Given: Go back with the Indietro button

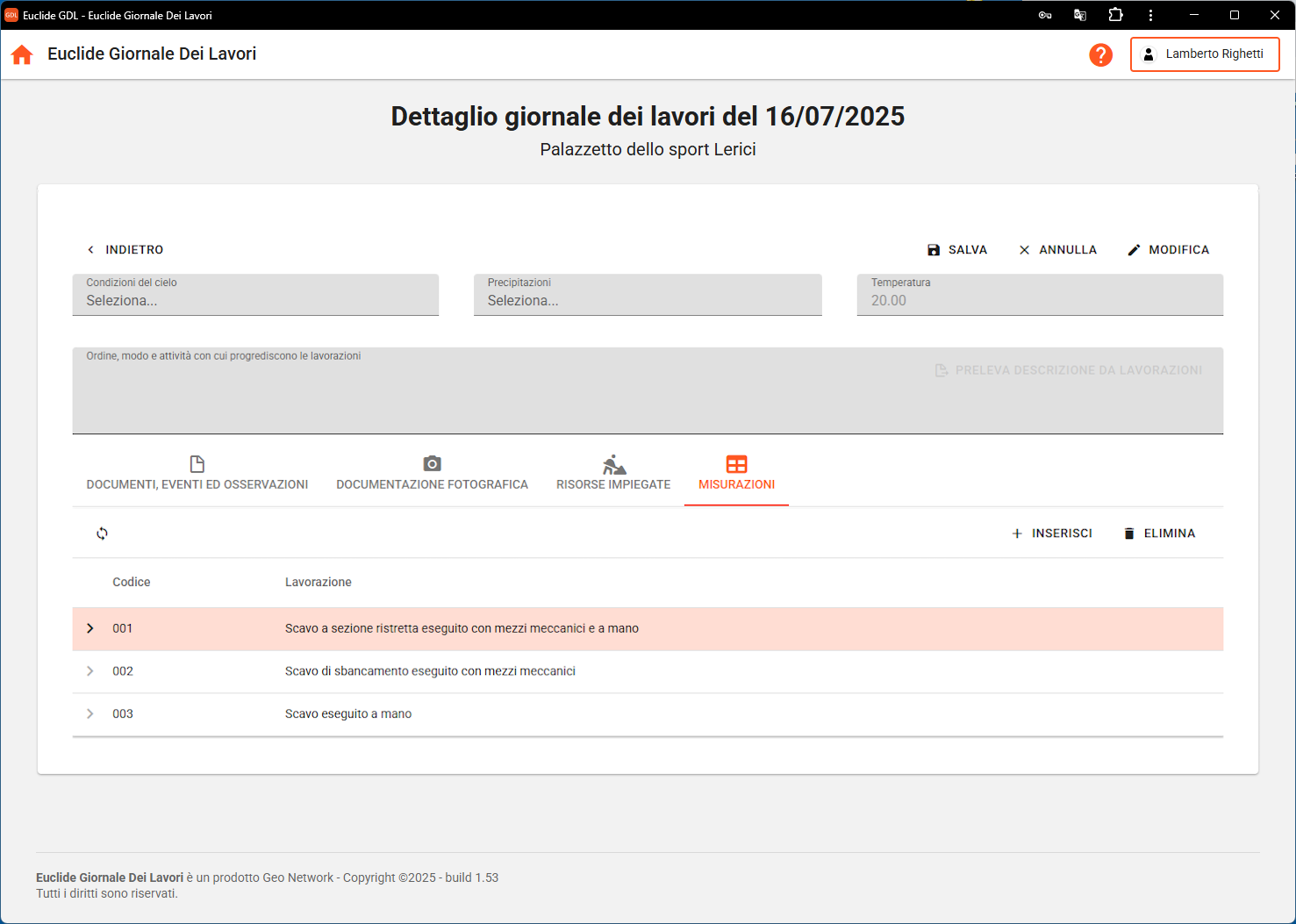Looking at the screenshot, I should click(x=125, y=250).
